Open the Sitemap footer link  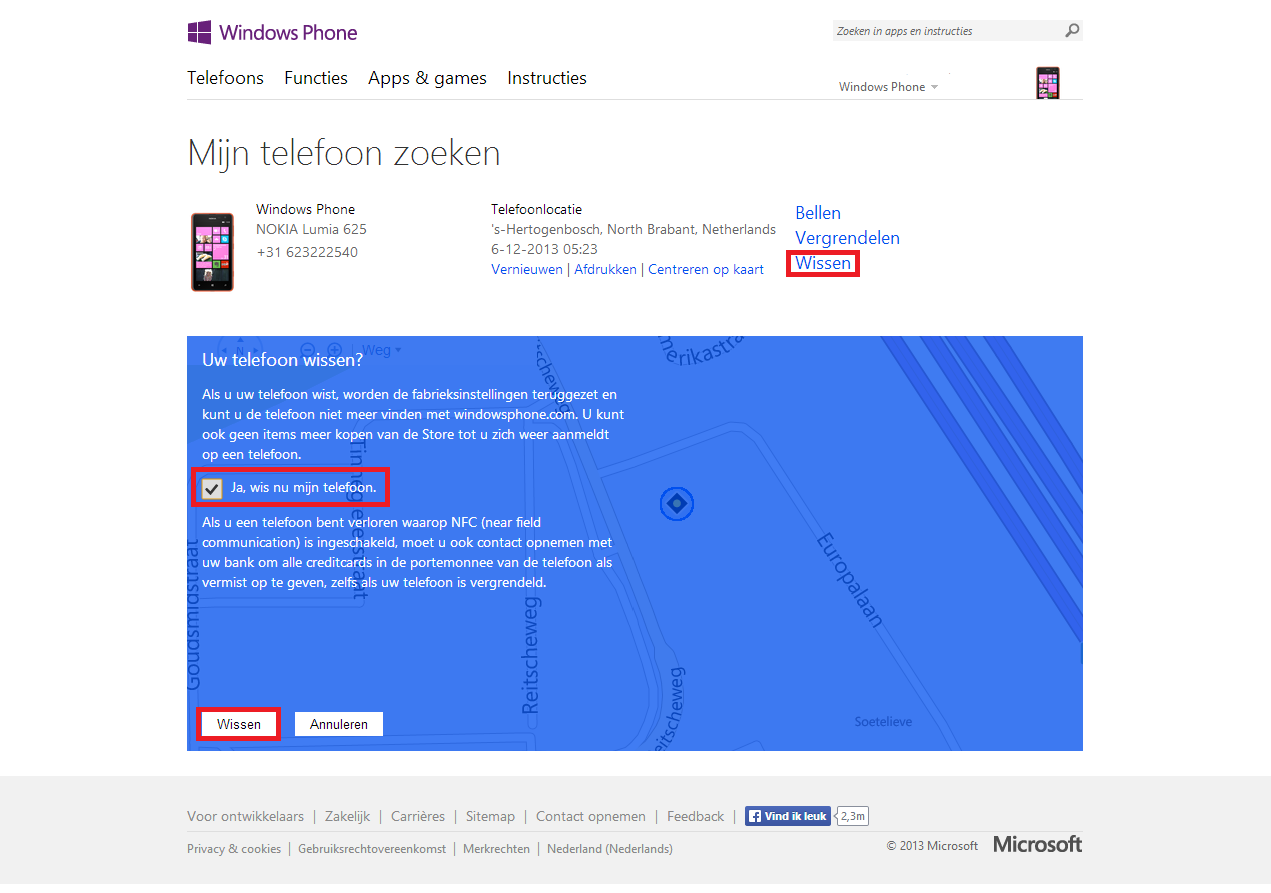[490, 817]
